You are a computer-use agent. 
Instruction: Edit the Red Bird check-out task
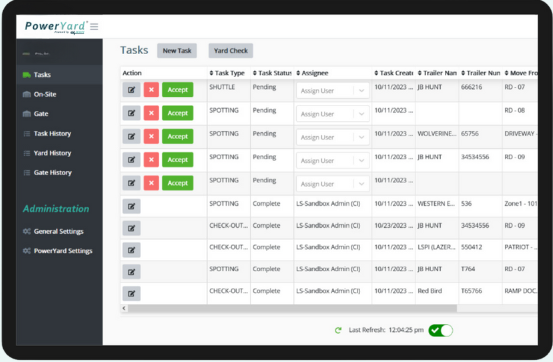pyautogui.click(x=132, y=293)
